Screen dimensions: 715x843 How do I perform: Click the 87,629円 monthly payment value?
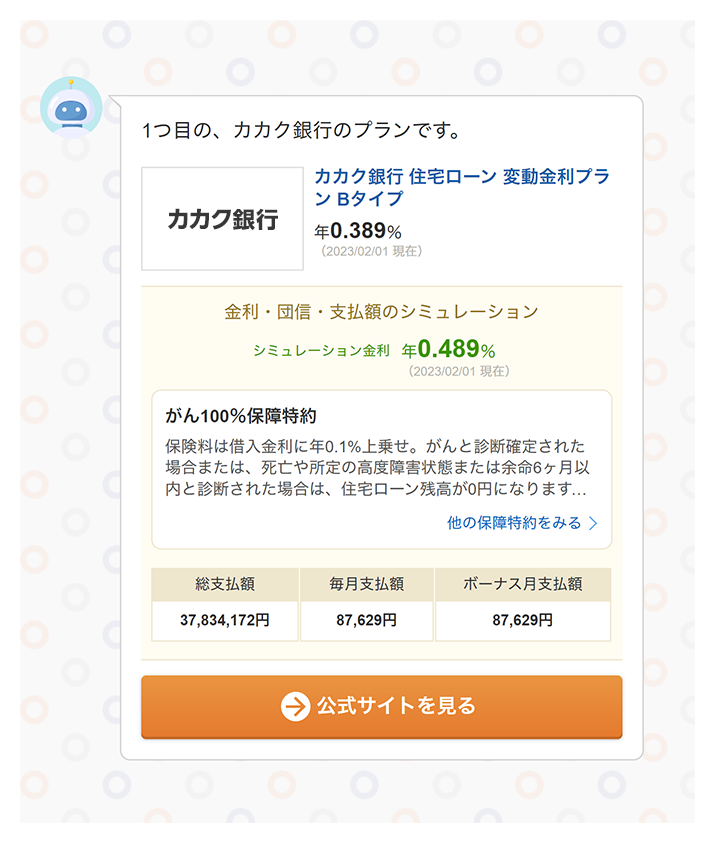(367, 620)
